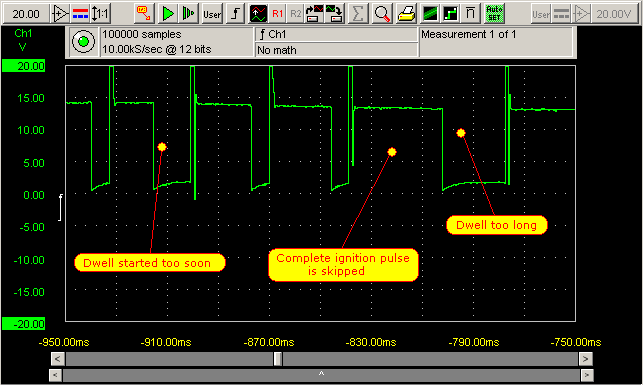Select the 1:1 vertical scale icon
Viewport: 643px width, 385px height.
click(100, 14)
